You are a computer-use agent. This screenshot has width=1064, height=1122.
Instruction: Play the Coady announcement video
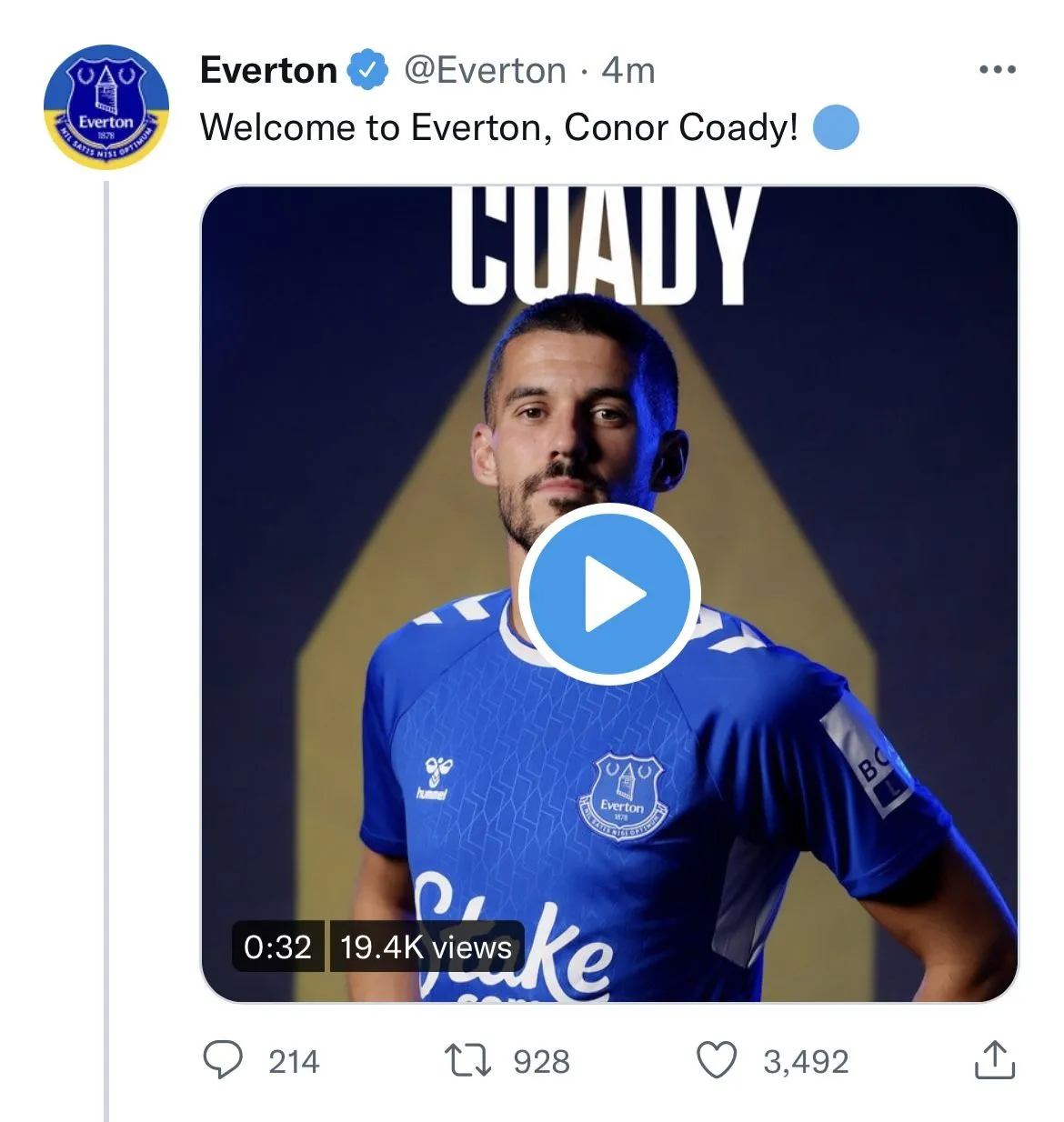pyautogui.click(x=609, y=594)
